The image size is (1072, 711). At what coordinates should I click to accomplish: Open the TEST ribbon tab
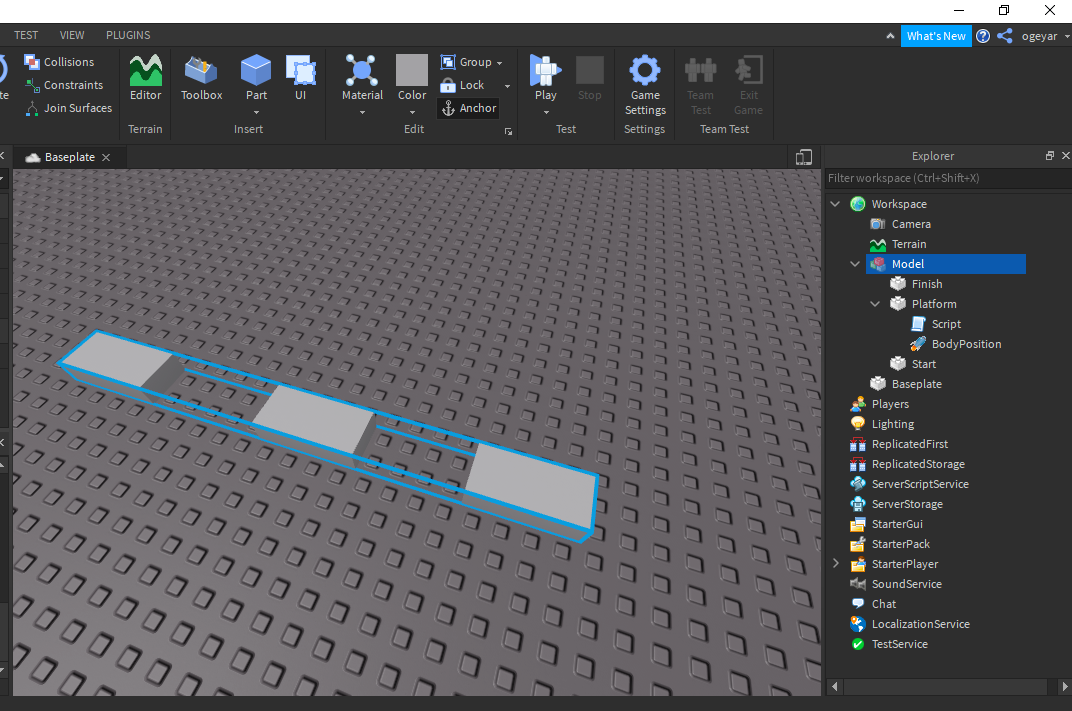[26, 35]
